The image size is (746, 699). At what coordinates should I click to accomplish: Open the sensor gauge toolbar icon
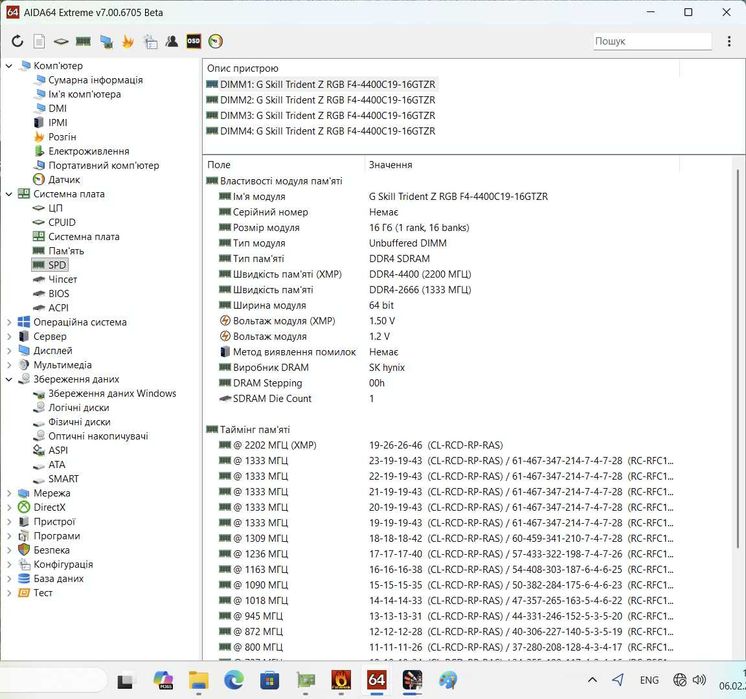216,41
